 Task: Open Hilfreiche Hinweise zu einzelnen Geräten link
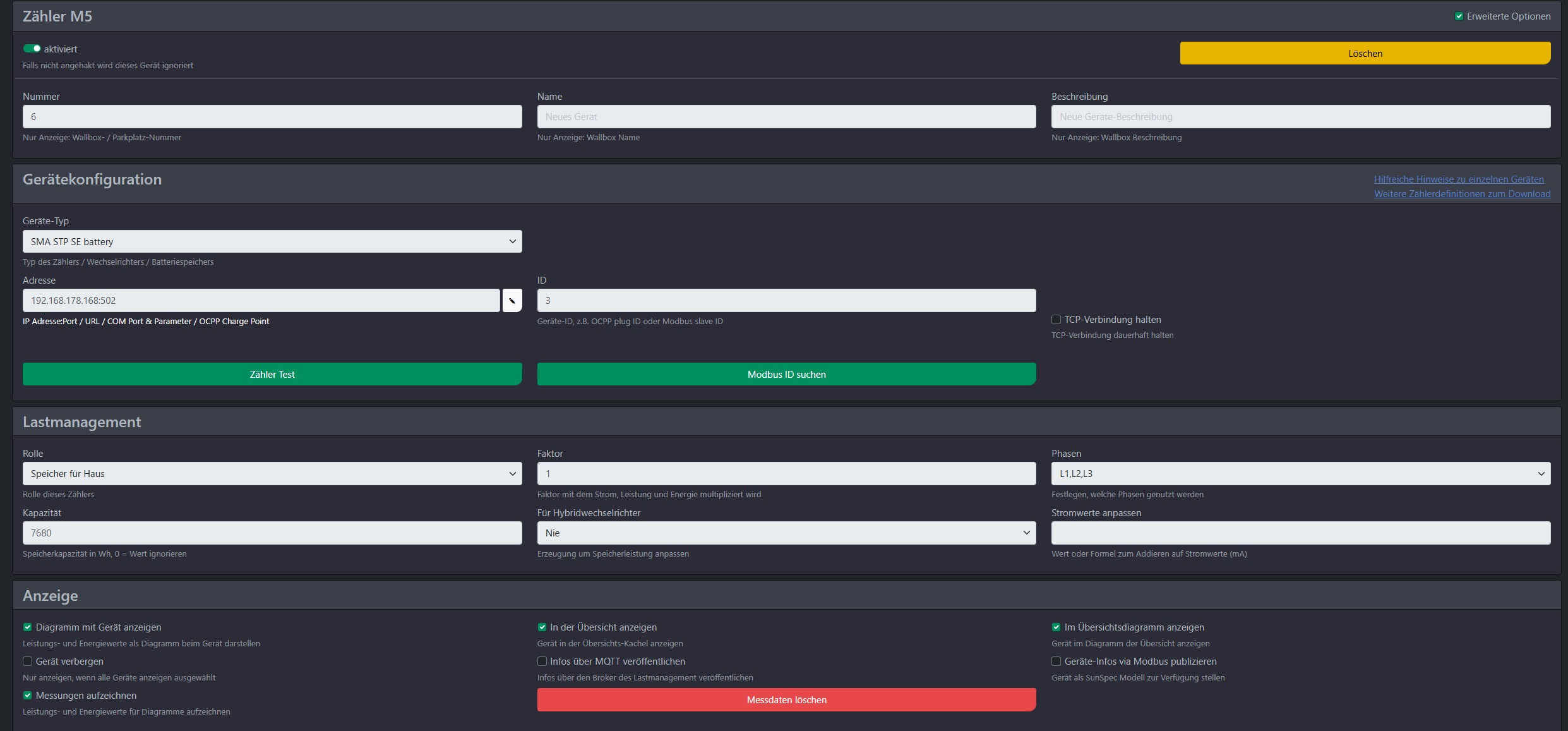(x=1459, y=179)
